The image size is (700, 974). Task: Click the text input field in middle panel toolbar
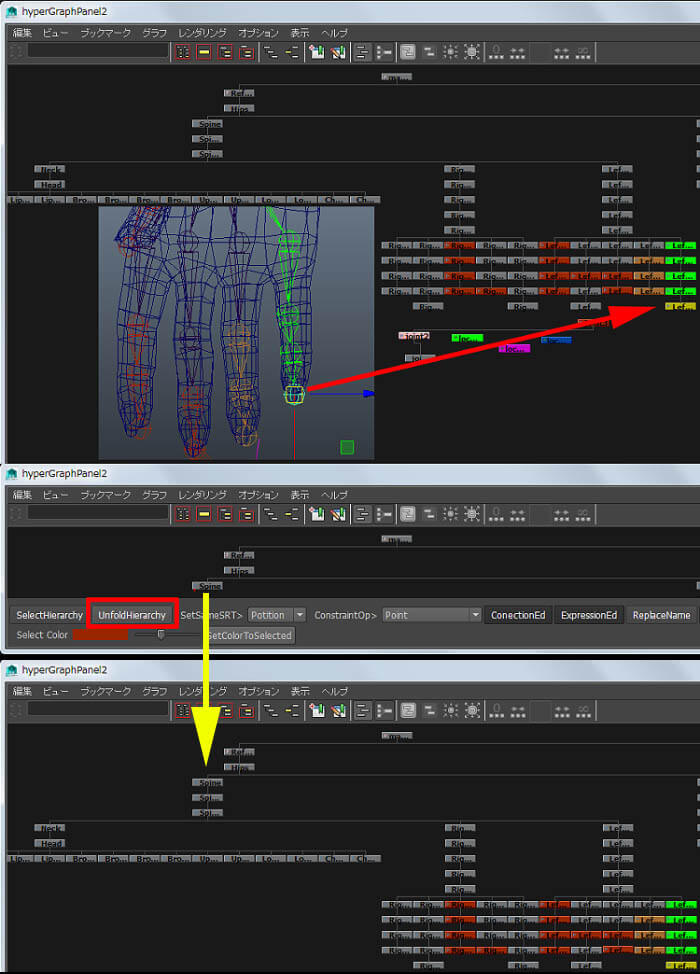click(x=98, y=513)
